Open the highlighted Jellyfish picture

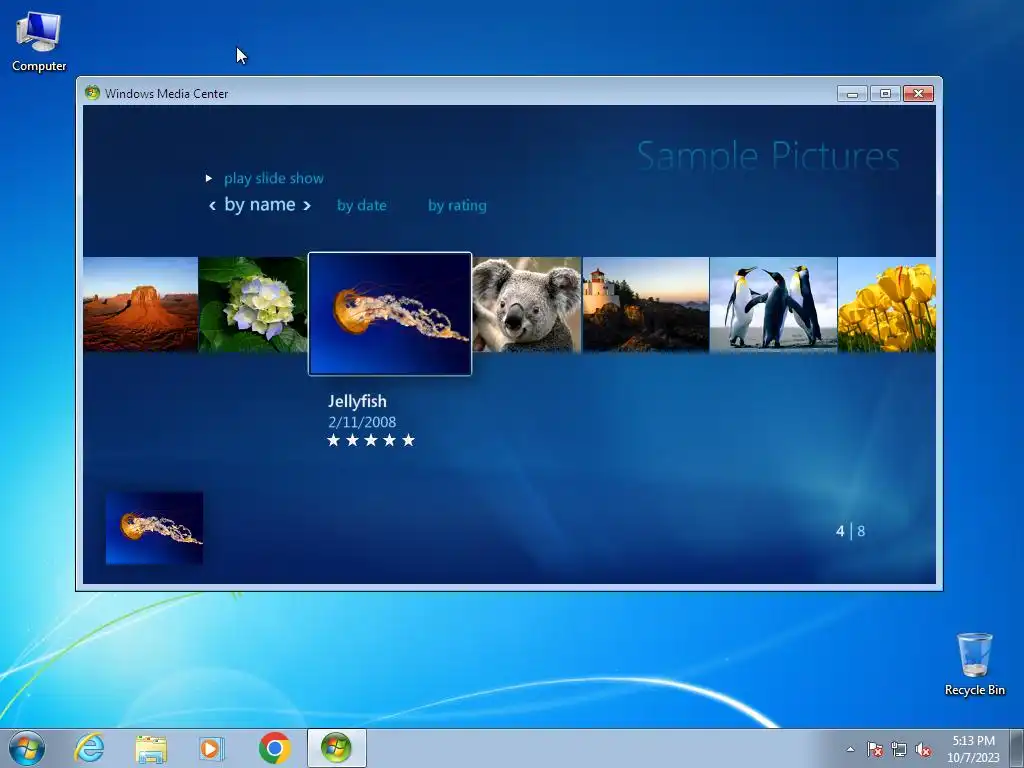coord(390,313)
